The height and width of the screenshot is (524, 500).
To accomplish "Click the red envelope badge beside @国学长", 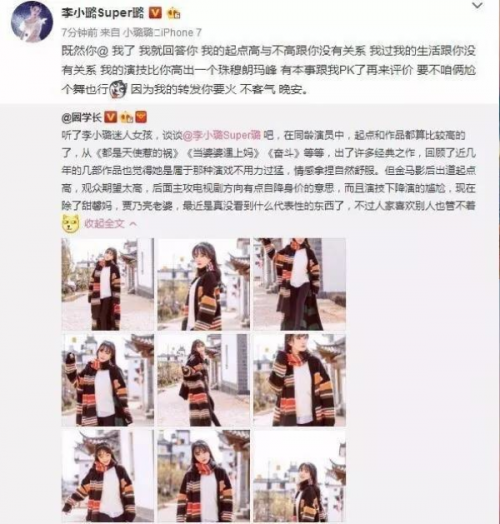I will (141, 117).
